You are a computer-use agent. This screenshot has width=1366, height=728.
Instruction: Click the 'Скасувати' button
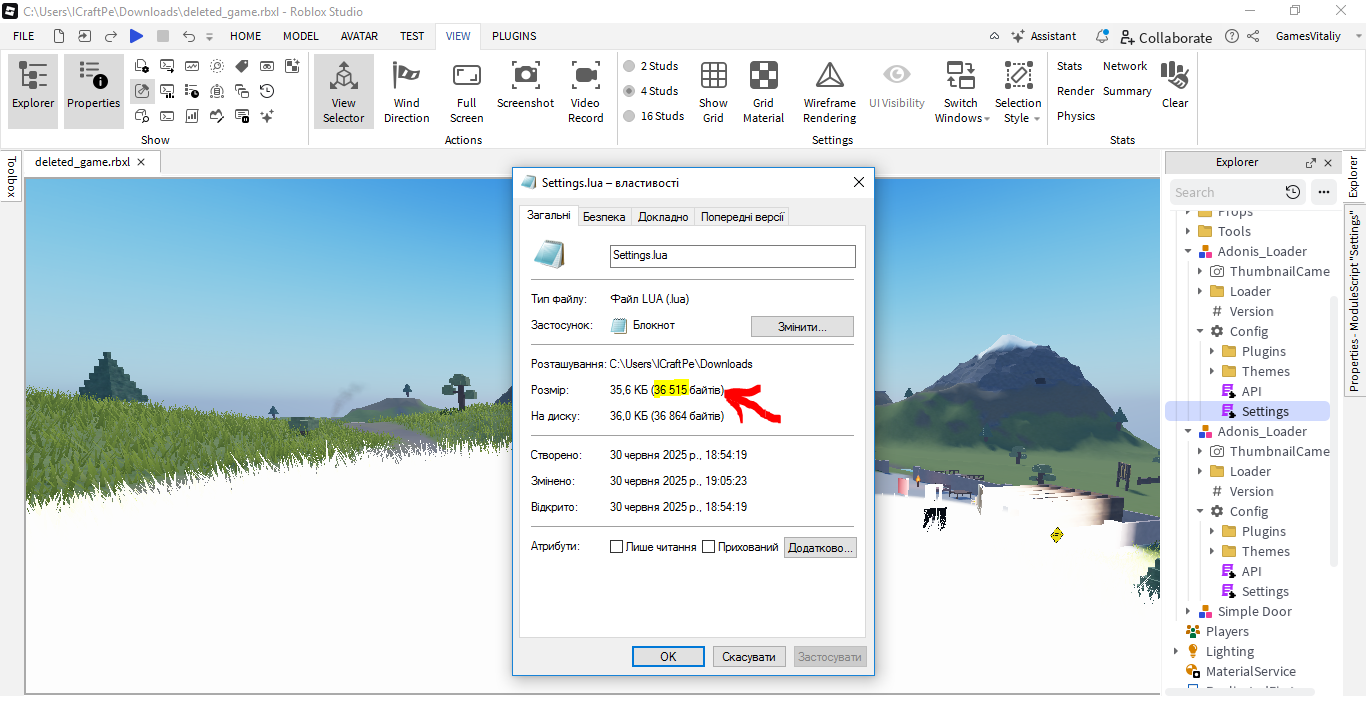749,657
